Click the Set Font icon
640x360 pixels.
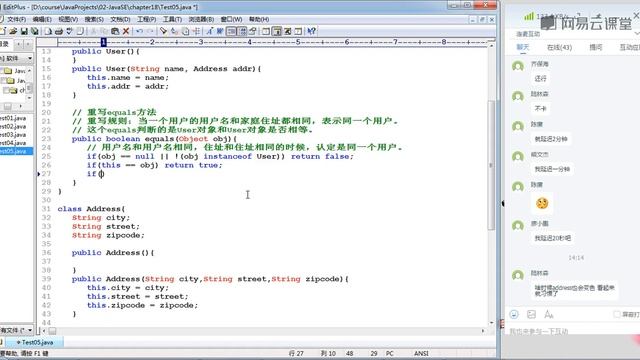click(209, 31)
